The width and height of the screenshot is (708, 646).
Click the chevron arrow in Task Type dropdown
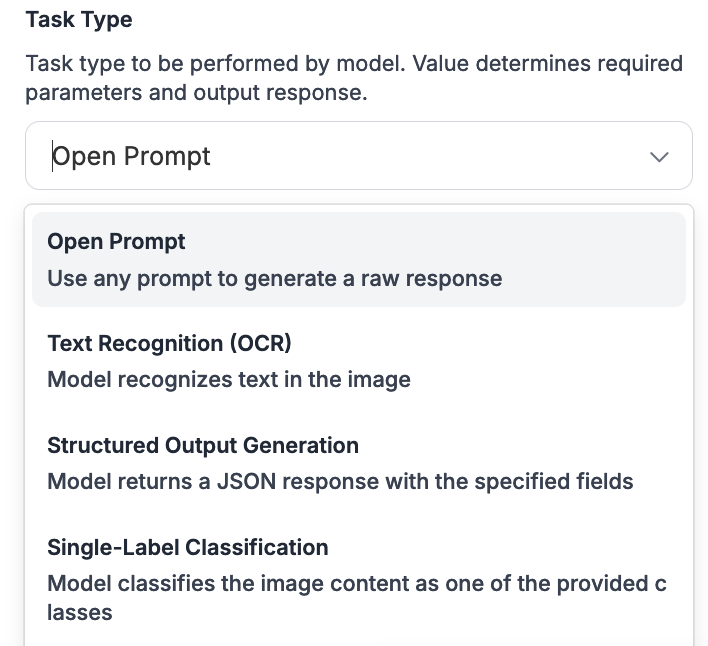(x=659, y=157)
